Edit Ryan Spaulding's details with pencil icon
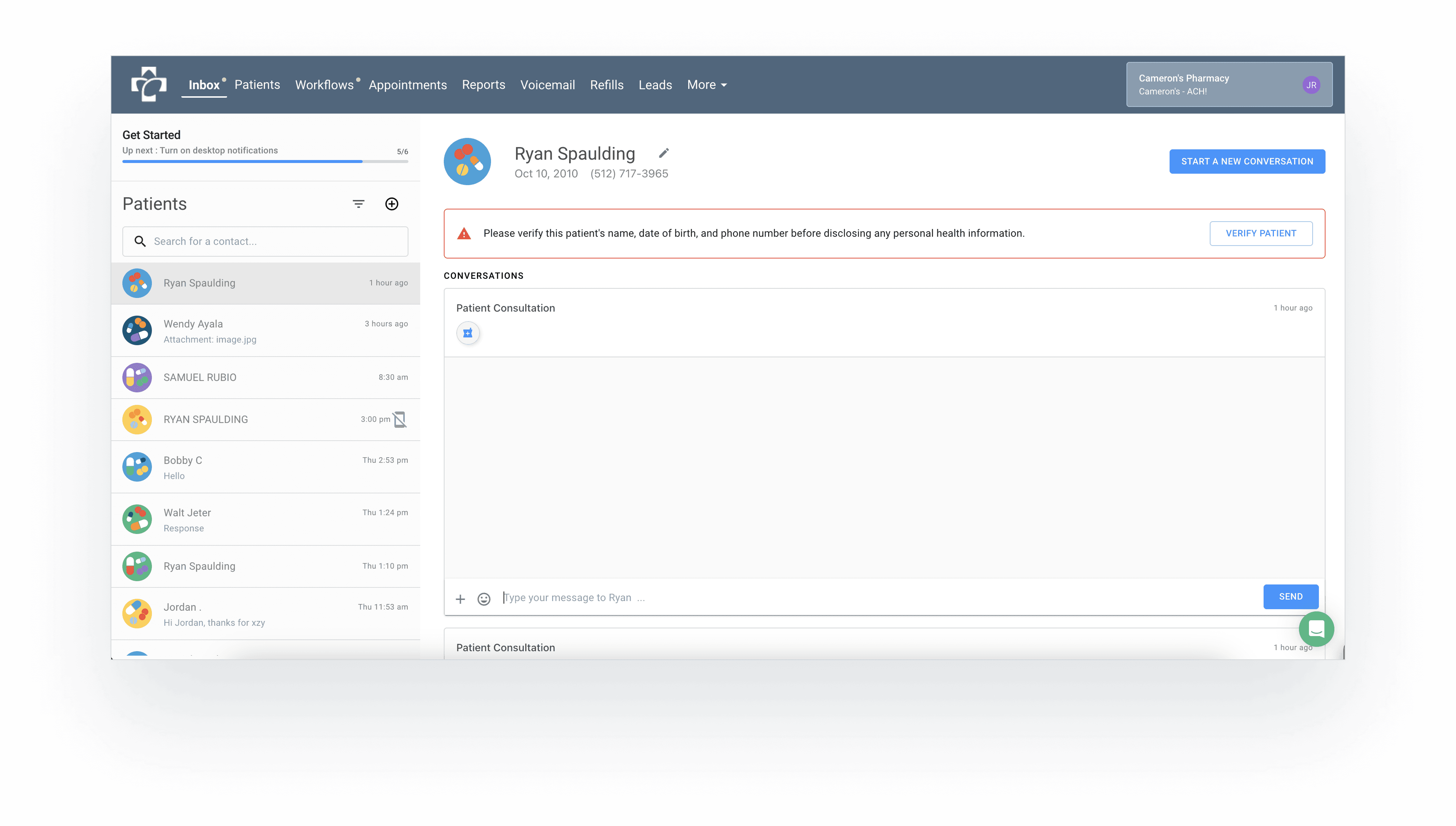 [663, 153]
